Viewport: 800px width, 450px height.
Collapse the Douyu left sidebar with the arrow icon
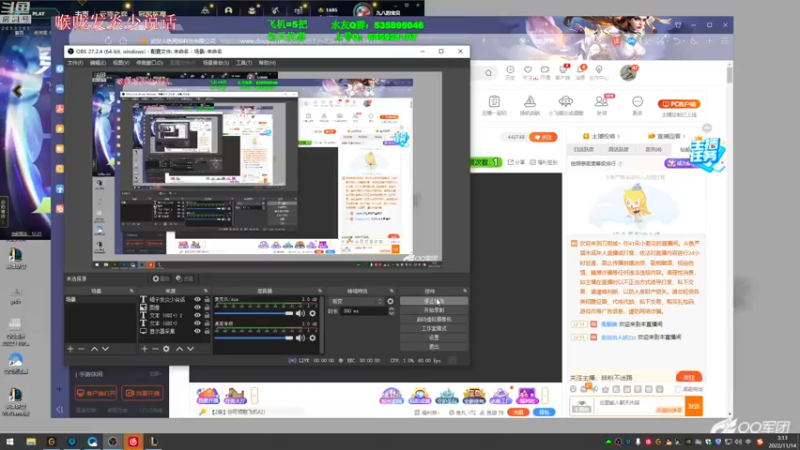(x=60, y=409)
